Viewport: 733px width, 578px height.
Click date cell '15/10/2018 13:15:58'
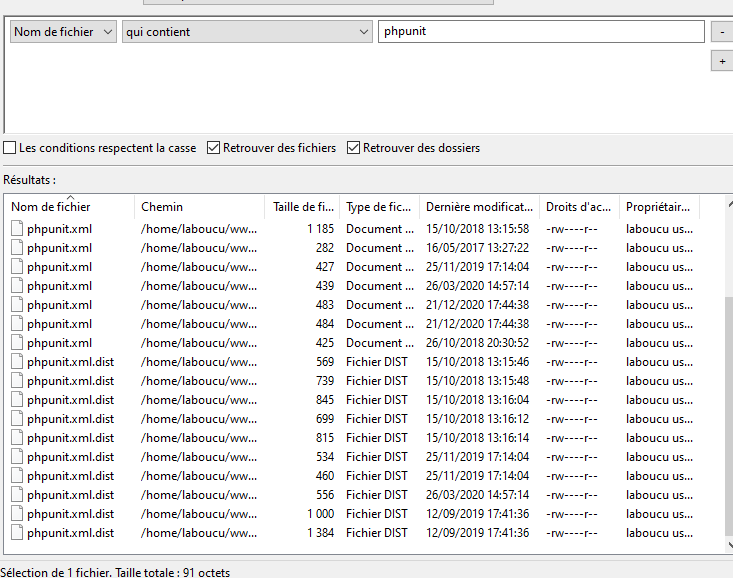tap(477, 229)
